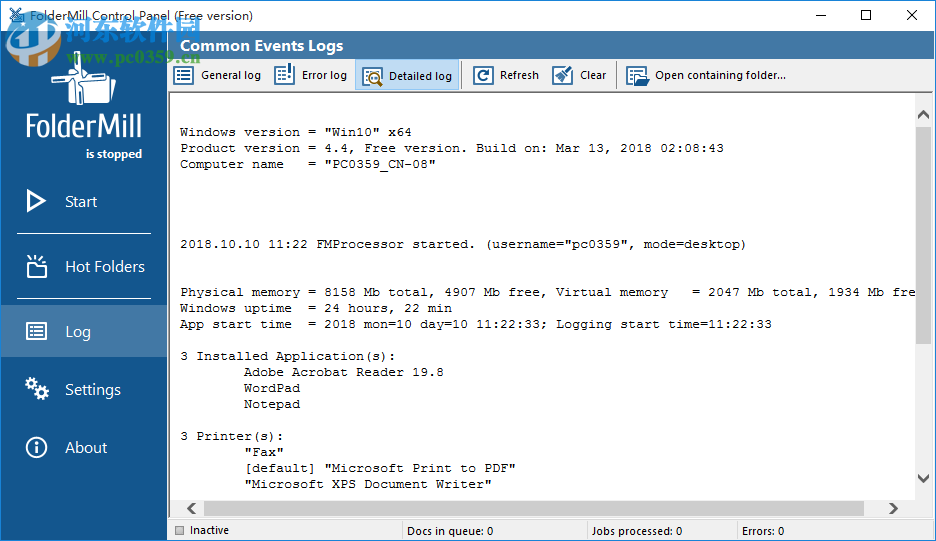936x541 pixels.
Task: Click the 'Windows uptime' log line
Action: pyautogui.click(x=316, y=308)
